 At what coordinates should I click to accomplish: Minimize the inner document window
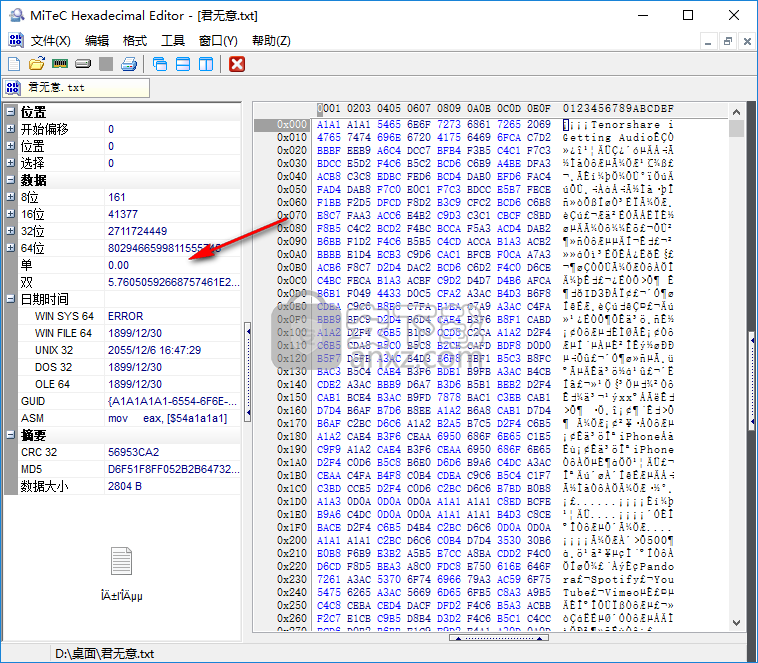point(708,42)
